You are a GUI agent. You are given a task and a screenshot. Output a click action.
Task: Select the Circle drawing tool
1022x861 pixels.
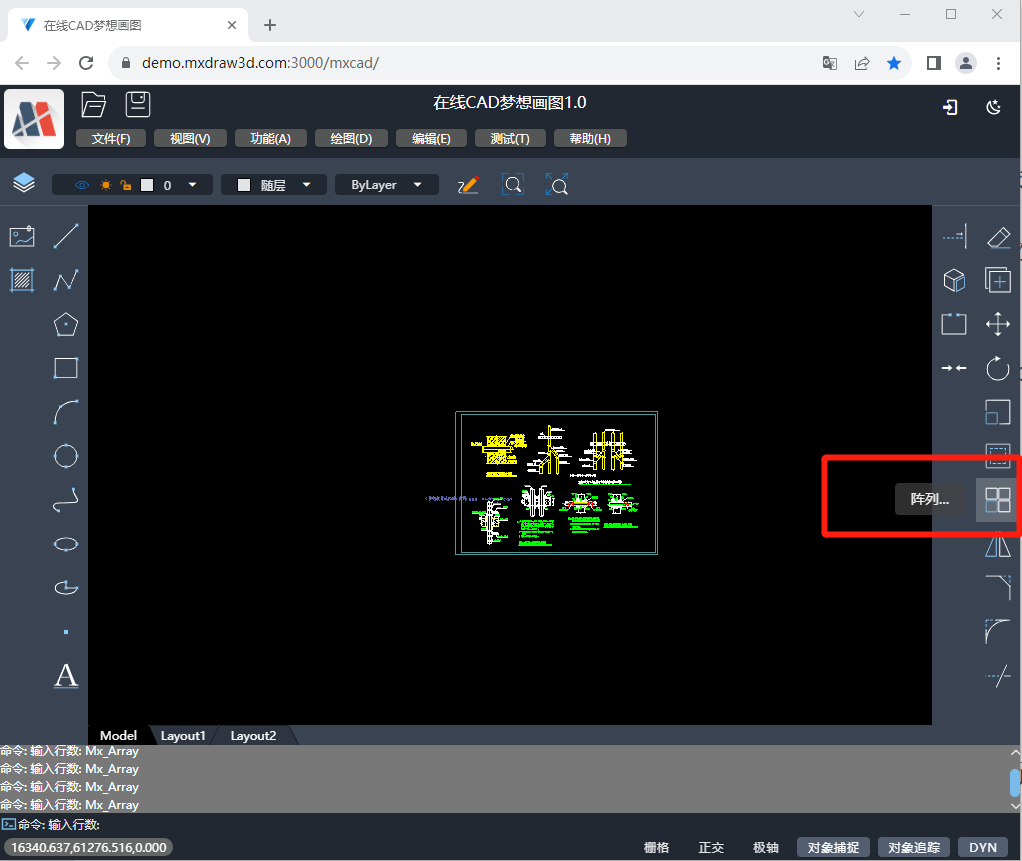click(x=66, y=456)
